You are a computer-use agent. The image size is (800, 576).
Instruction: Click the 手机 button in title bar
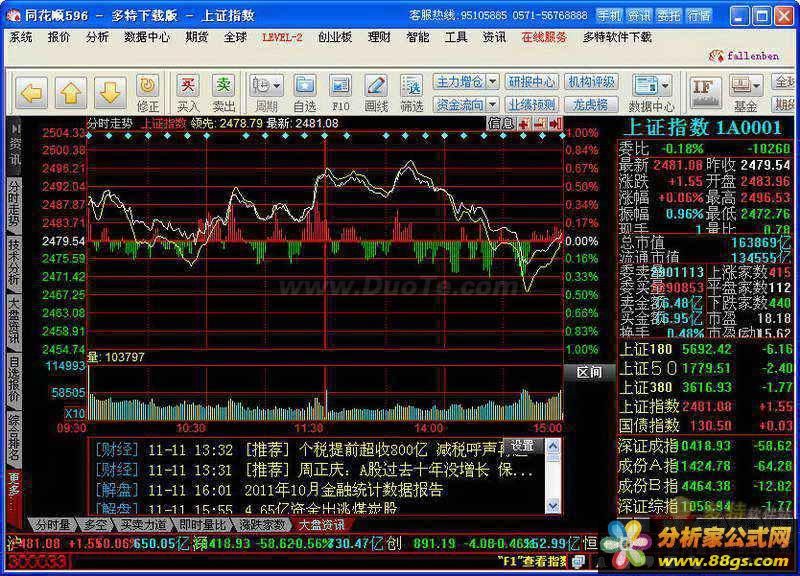[609, 16]
